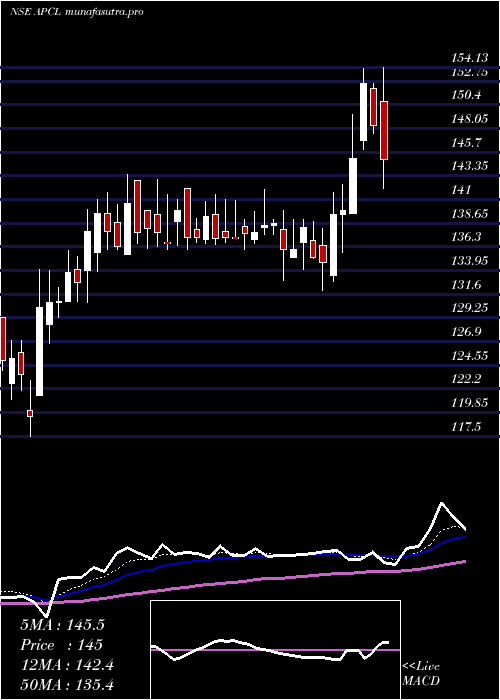This screenshot has width=500, height=700.
Task: Click the 122.2 price axis label
Action: (466, 379)
